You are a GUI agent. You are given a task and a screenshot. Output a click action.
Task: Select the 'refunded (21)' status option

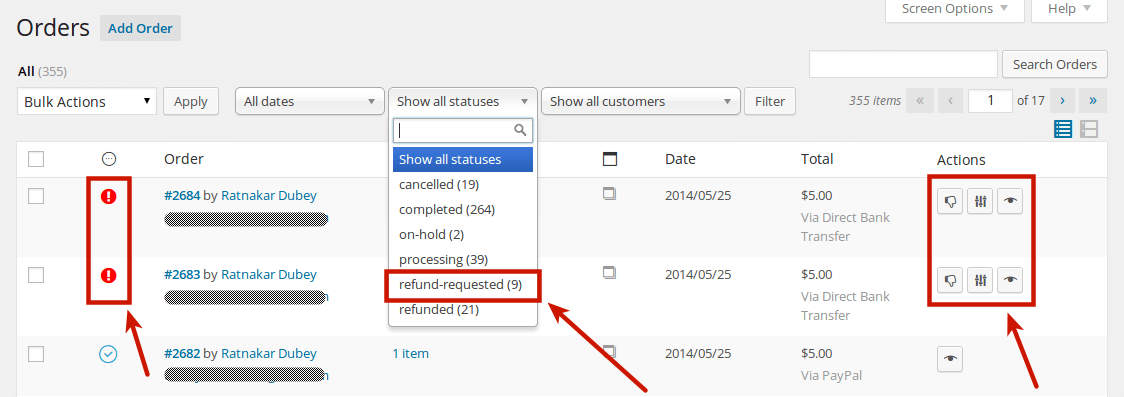click(462, 310)
